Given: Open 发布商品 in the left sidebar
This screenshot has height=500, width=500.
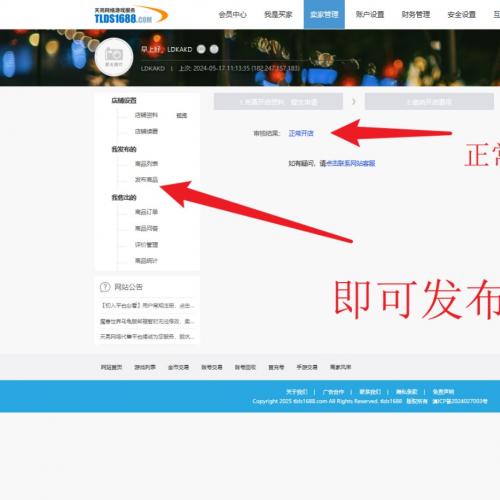Looking at the screenshot, I should coord(146,180).
